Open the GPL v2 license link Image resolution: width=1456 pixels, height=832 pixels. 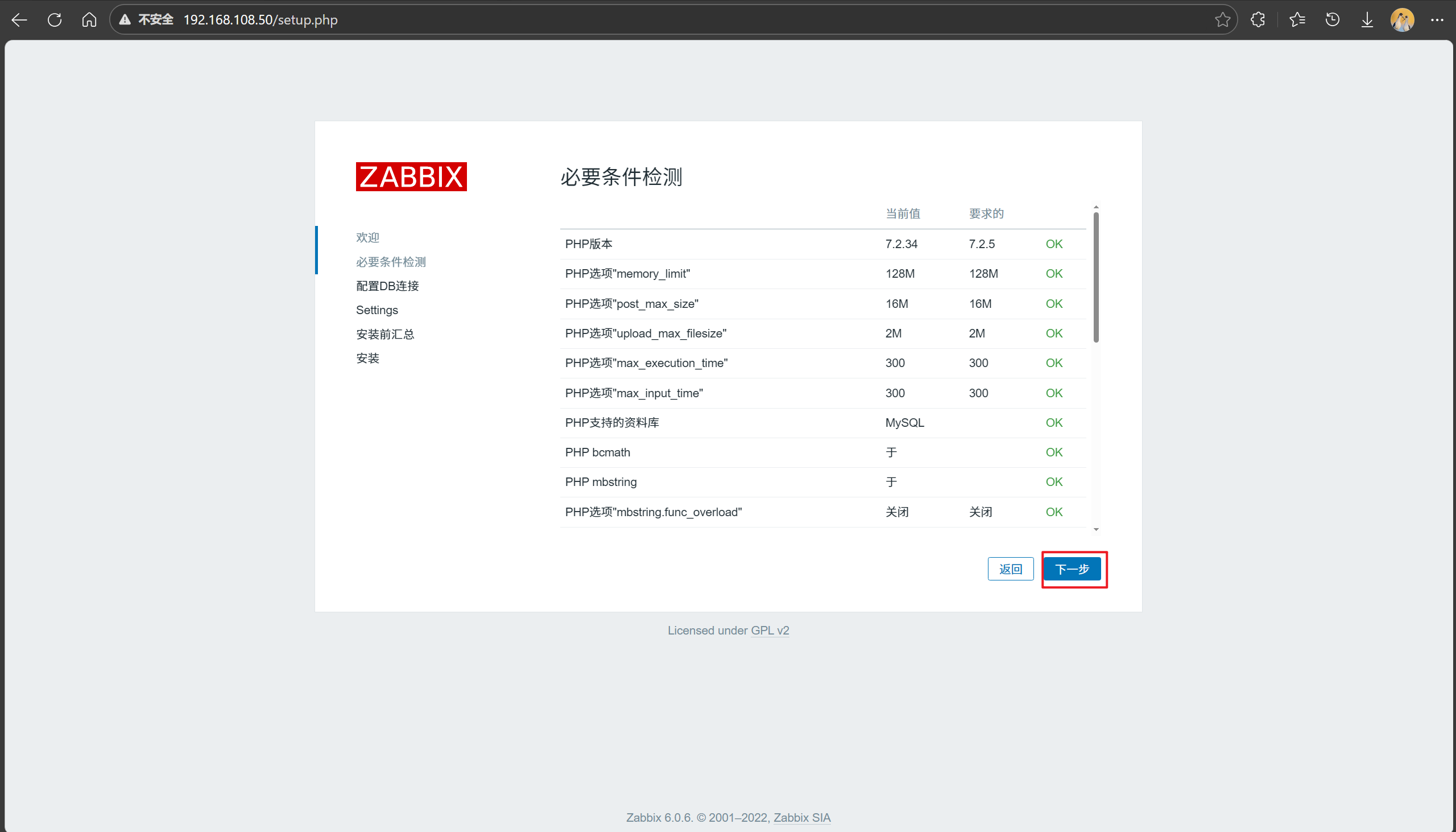point(770,631)
